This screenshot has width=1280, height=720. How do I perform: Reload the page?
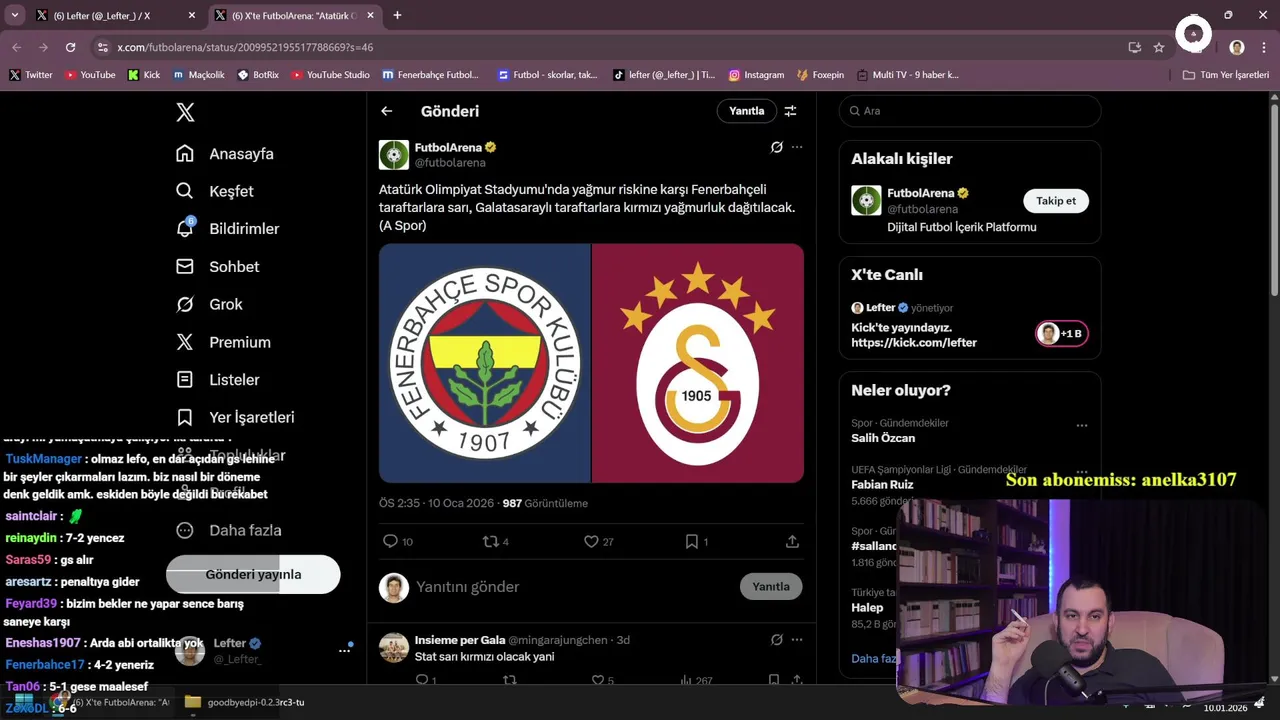70,47
